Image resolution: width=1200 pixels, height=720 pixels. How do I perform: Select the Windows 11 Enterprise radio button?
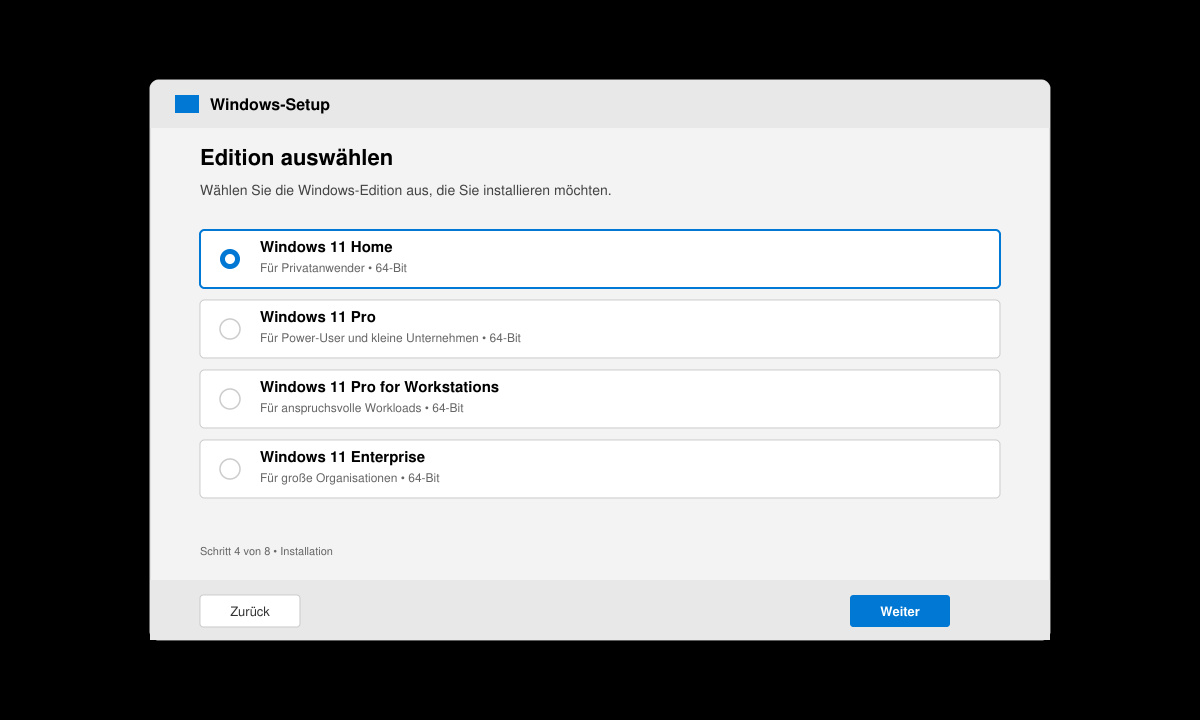[230, 469]
